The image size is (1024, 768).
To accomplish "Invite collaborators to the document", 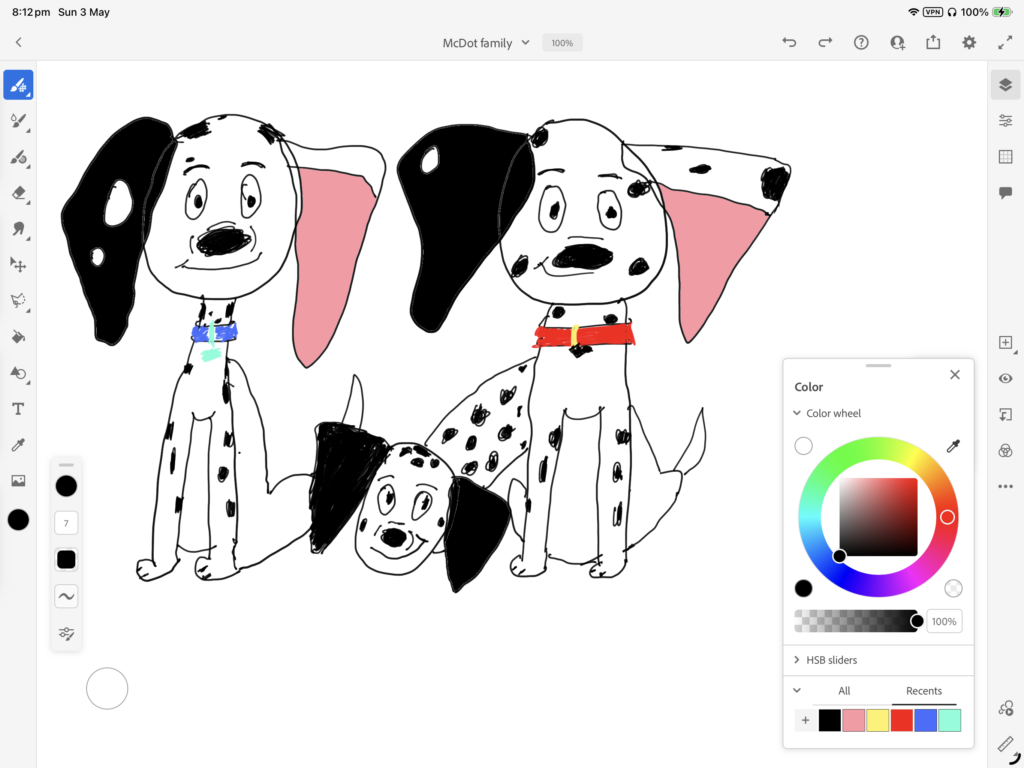I will click(x=897, y=42).
